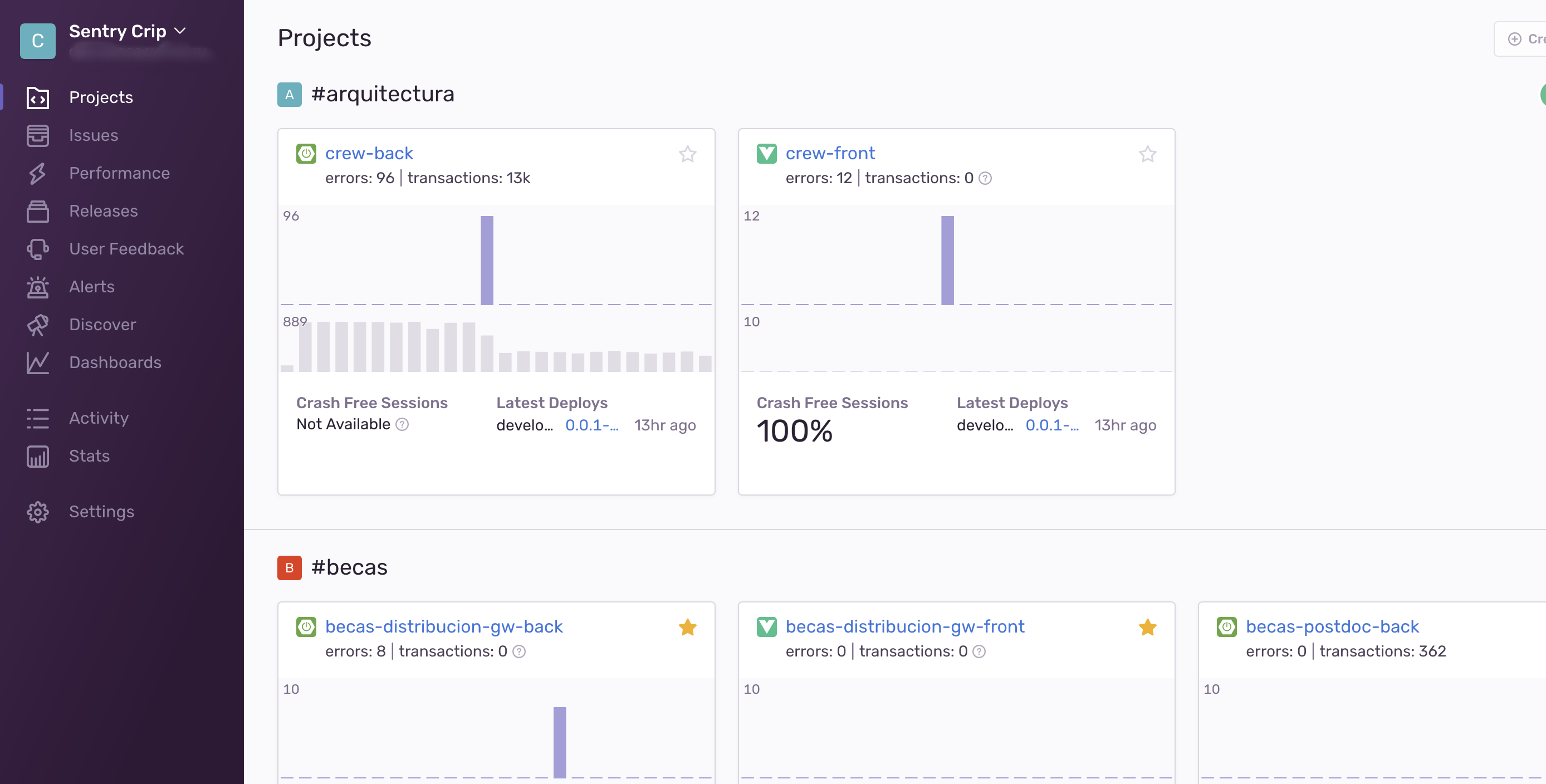The width and height of the screenshot is (1546, 784).
Task: Click the crew-front Vue platform icon
Action: pyautogui.click(x=766, y=154)
